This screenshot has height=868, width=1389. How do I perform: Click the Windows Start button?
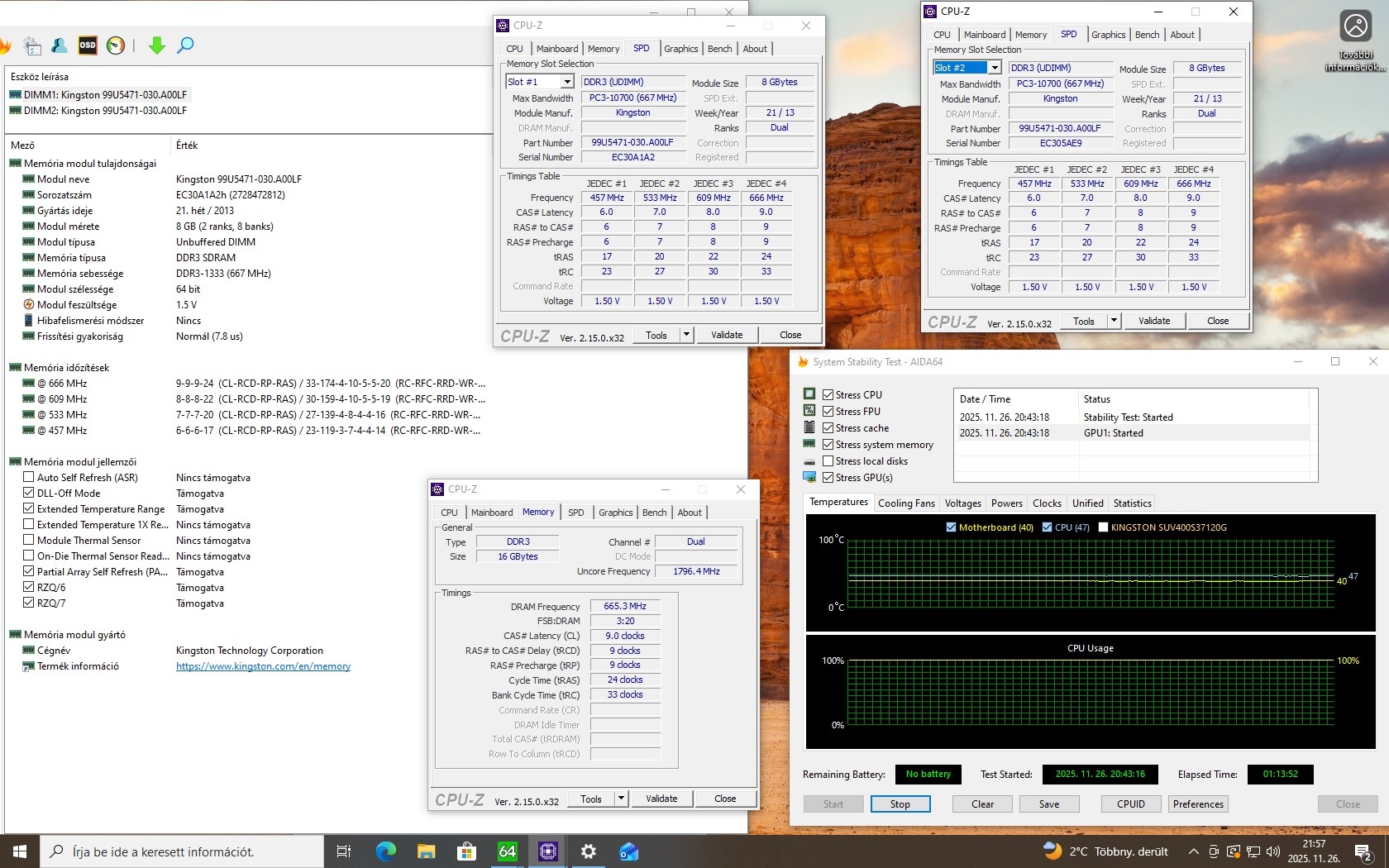20,851
